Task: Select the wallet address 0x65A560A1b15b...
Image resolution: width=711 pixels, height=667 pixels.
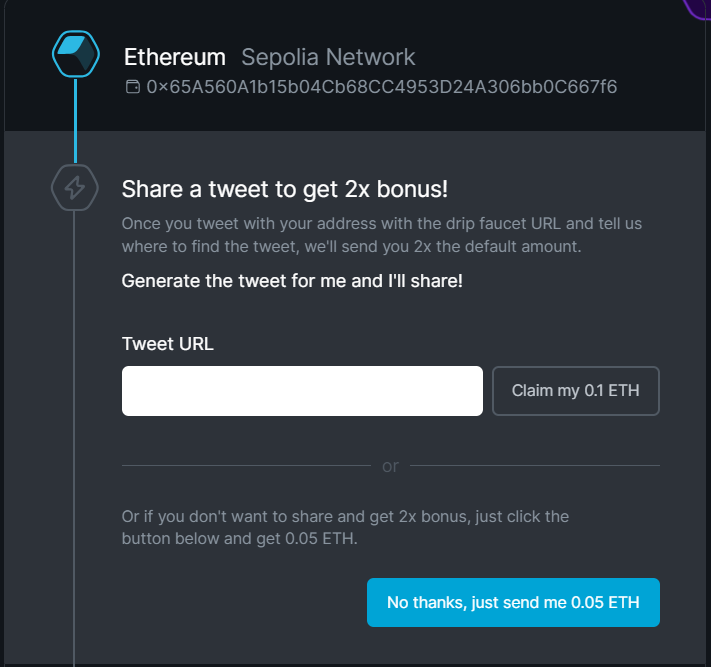Action: pyautogui.click(x=381, y=87)
